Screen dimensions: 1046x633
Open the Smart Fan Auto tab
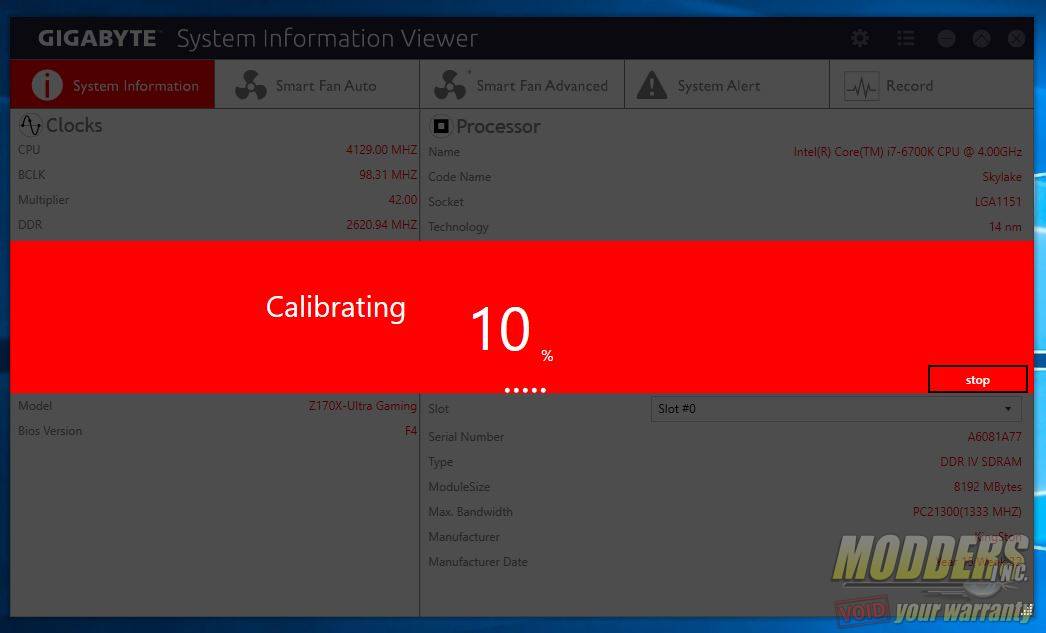click(x=318, y=85)
